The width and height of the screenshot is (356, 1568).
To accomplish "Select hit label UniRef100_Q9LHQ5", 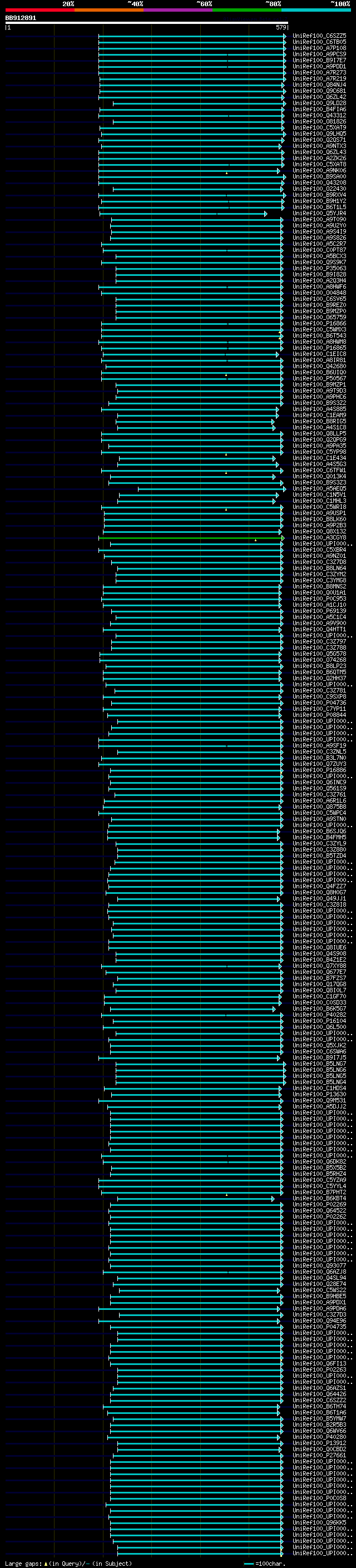I will [x=319, y=134].
